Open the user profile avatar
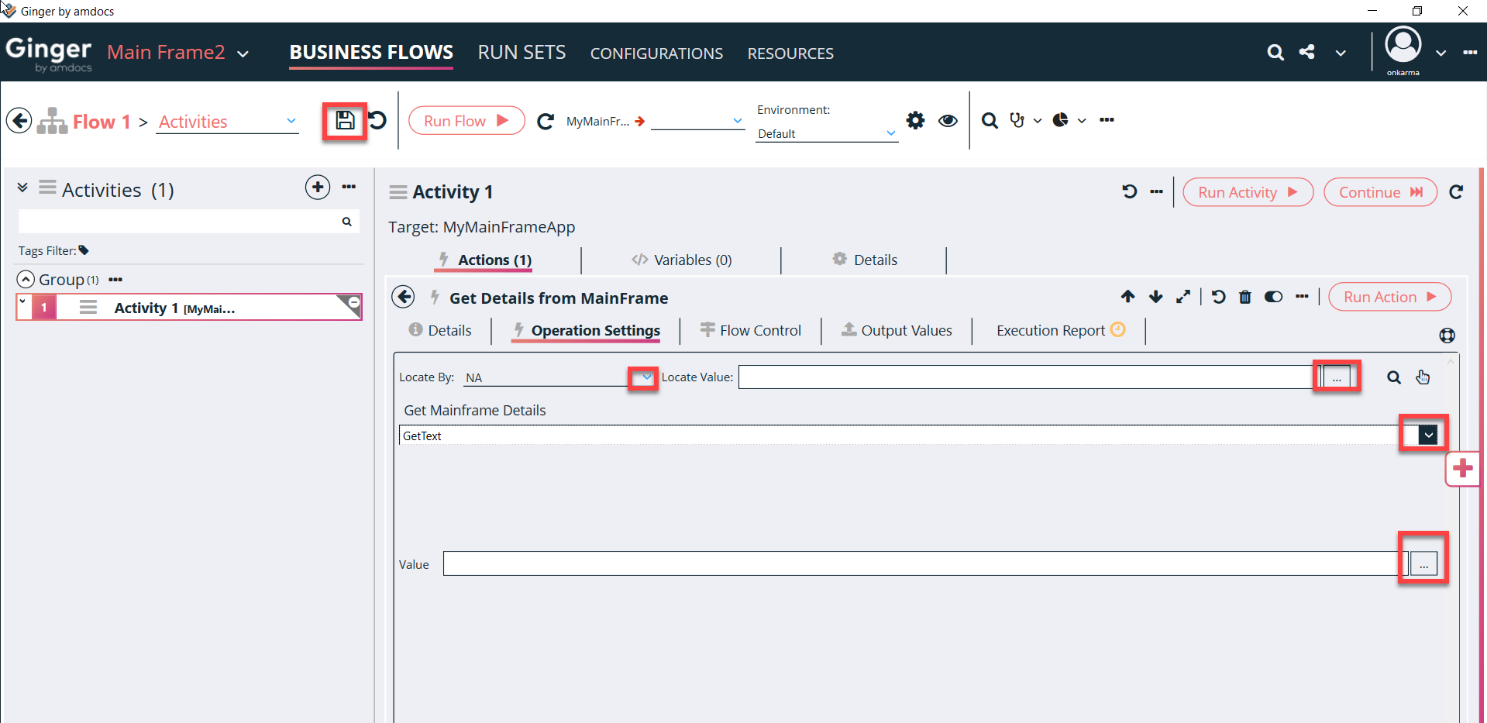This screenshot has height=723, width=1487. pyautogui.click(x=1404, y=46)
